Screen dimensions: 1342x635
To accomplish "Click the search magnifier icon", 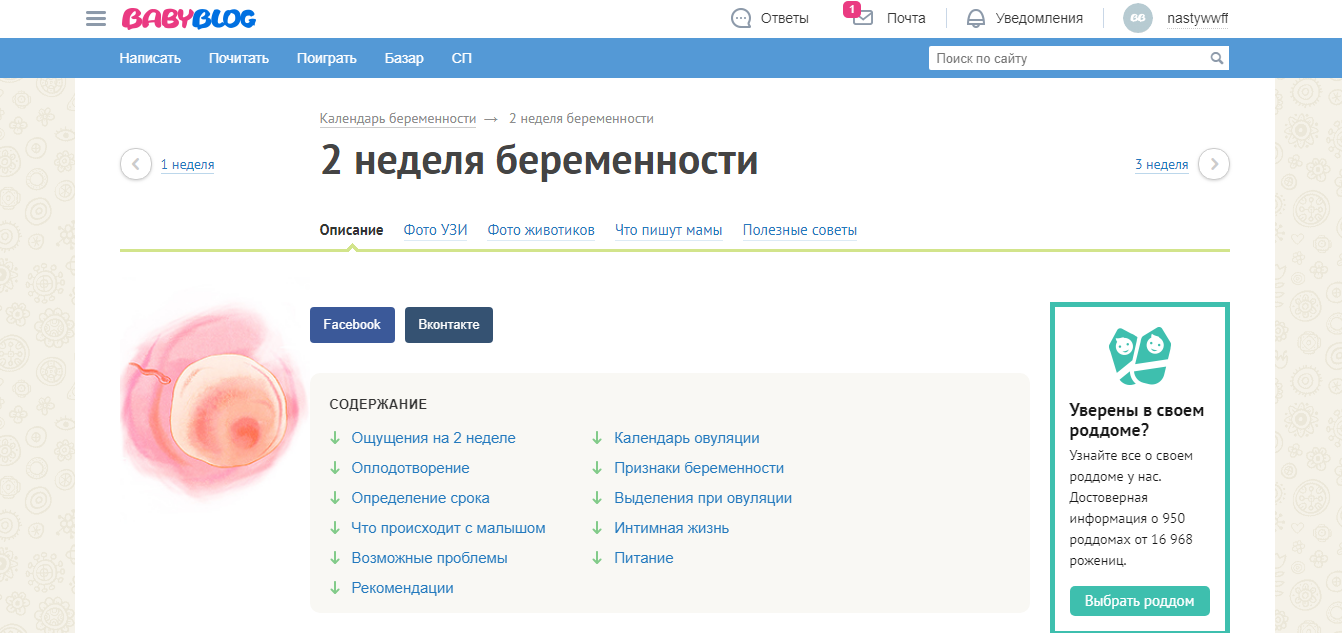I will [1218, 58].
